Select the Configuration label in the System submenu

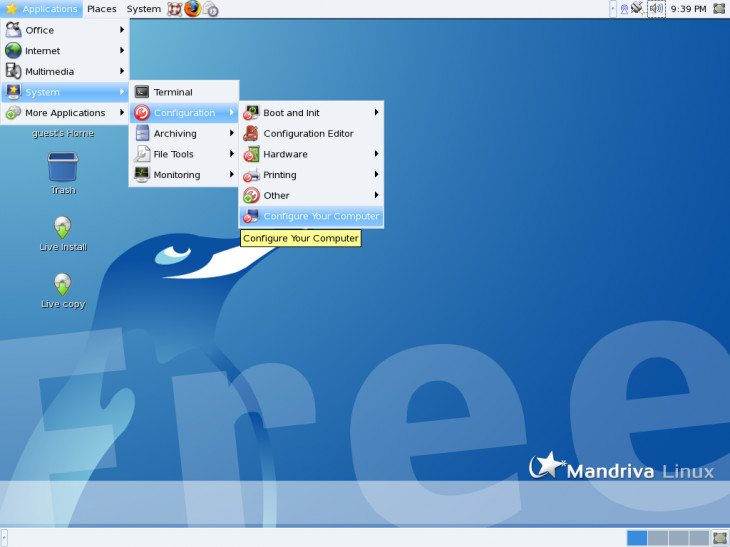184,113
